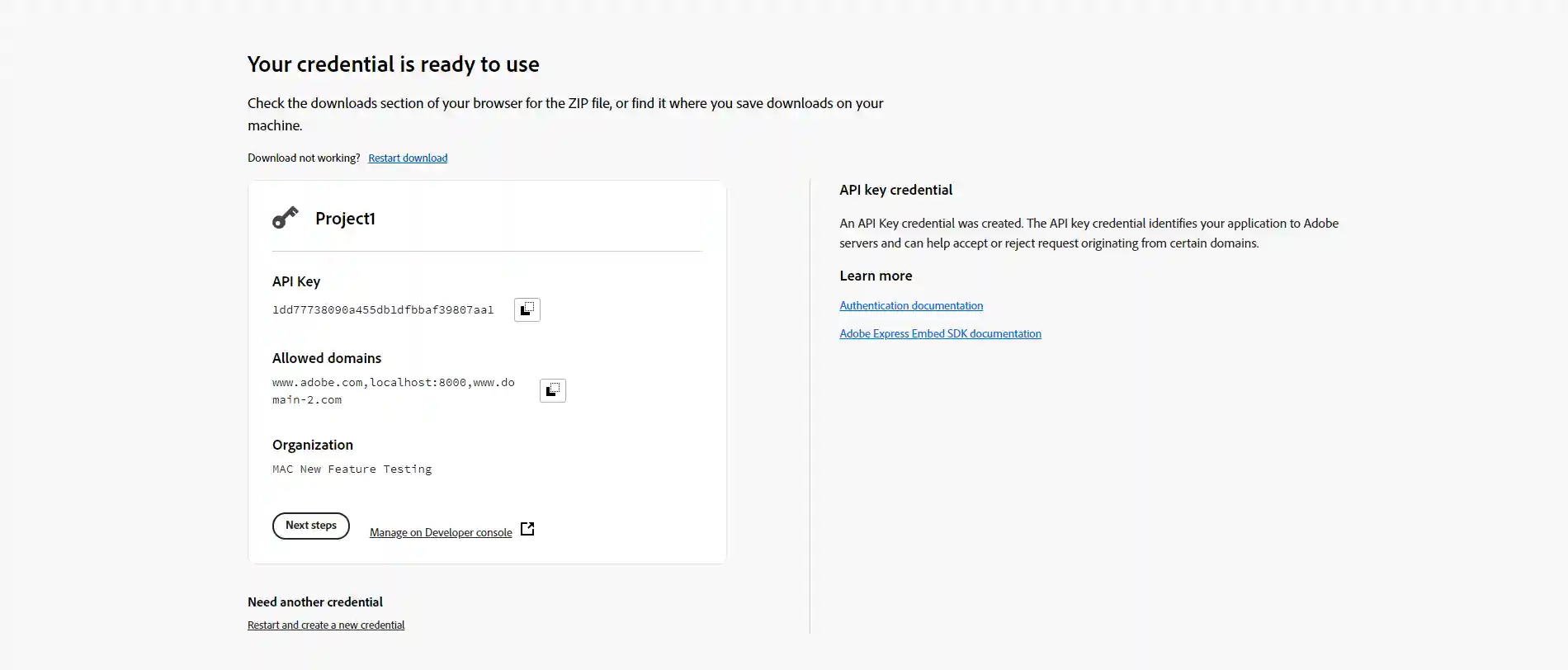Click Manage on Developer console
This screenshot has width=1568, height=670.
tap(440, 532)
